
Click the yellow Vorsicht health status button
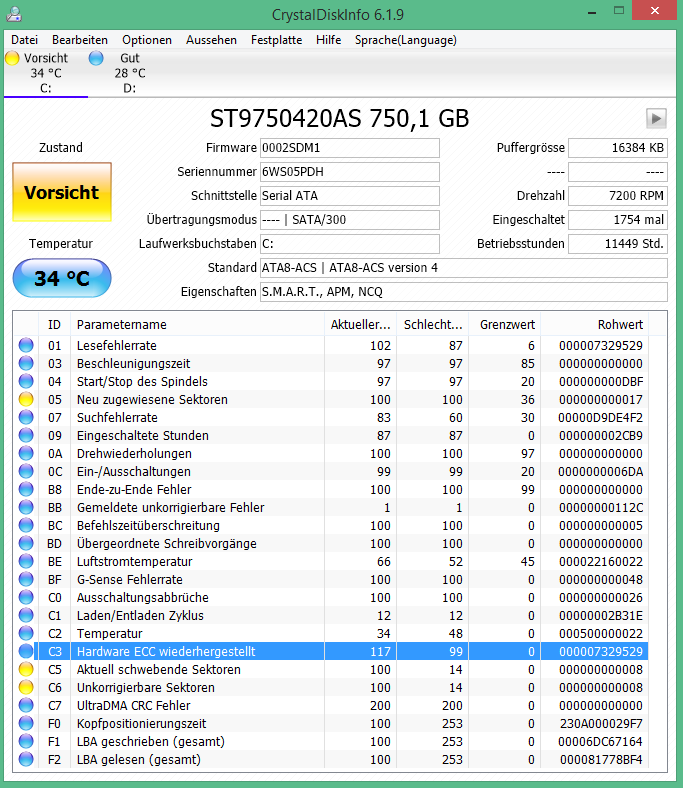pyautogui.click(x=62, y=192)
